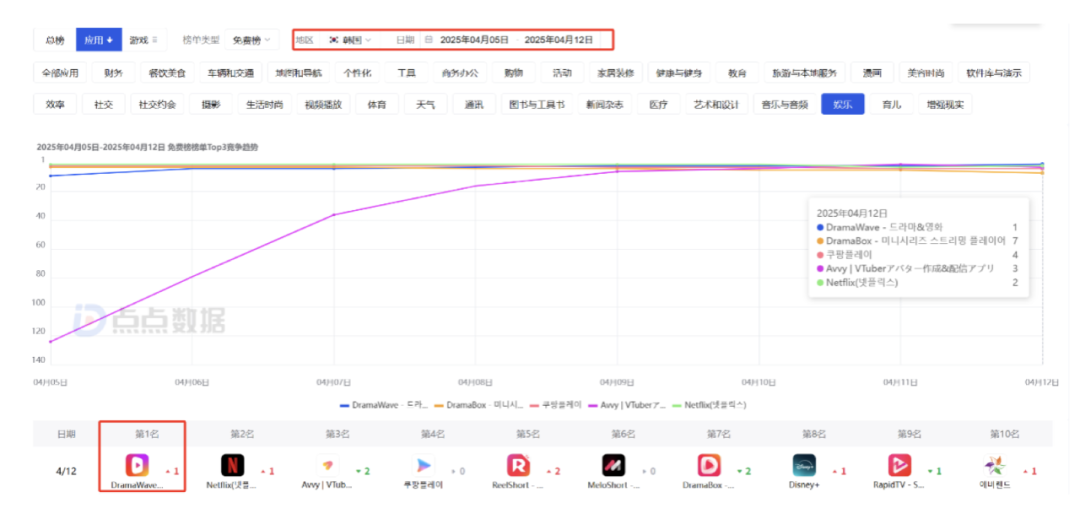The image size is (1080, 519).
Task: Click the DramaBox orange legend color marker
Action: pyautogui.click(x=439, y=405)
